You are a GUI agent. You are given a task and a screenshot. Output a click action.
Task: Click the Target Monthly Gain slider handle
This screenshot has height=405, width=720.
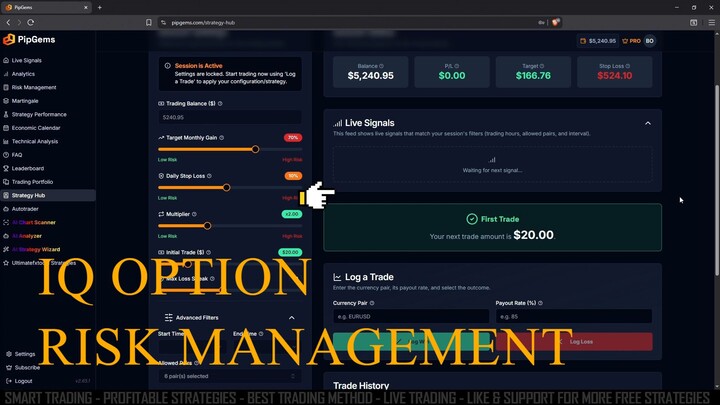click(255, 149)
